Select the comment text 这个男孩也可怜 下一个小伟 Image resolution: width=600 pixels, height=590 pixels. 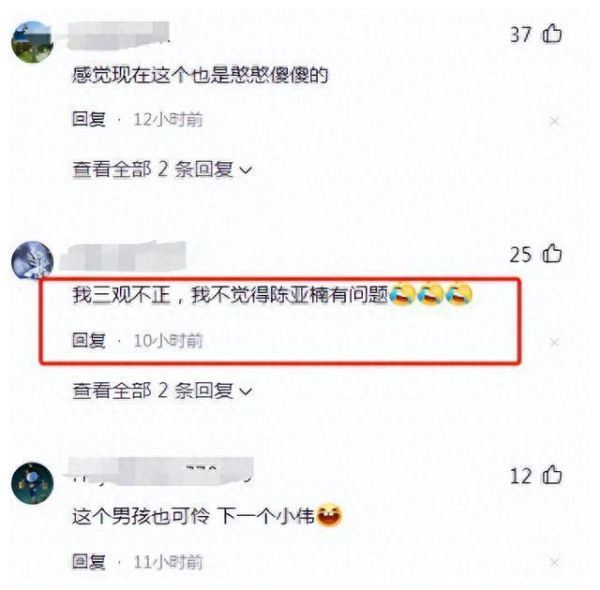click(x=193, y=516)
